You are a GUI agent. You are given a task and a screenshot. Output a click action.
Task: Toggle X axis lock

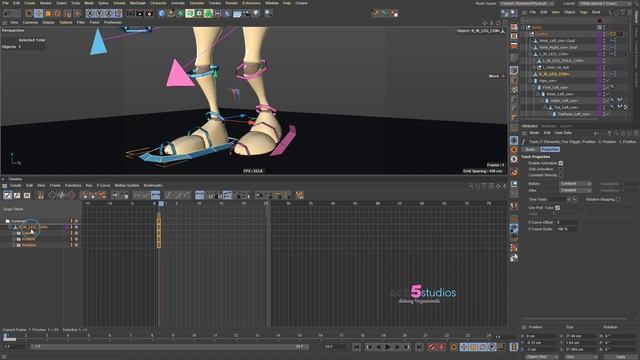90,13
